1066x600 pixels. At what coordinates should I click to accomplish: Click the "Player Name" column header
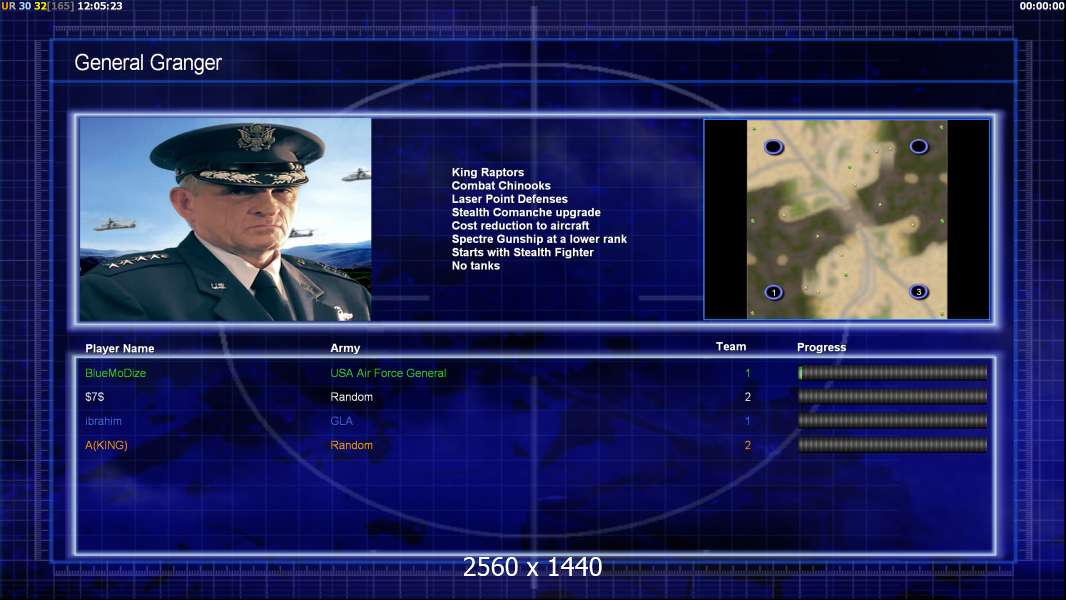[x=120, y=349]
